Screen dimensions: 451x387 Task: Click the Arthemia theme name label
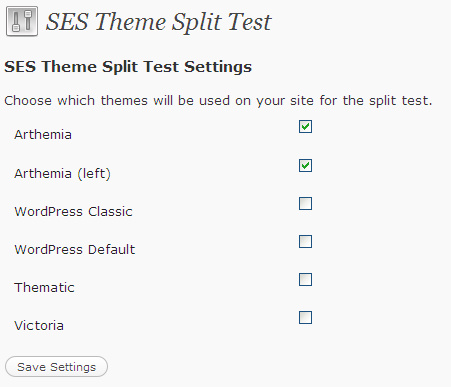point(43,135)
